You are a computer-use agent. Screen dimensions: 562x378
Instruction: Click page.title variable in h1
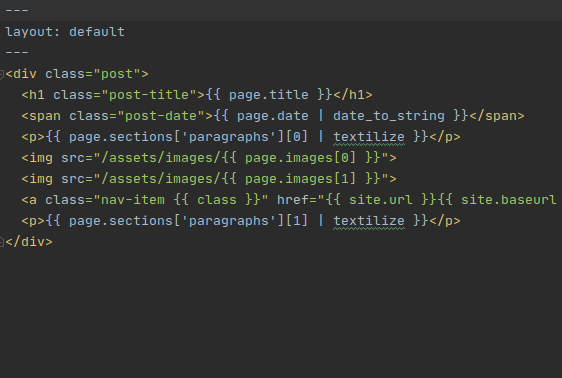(269, 95)
